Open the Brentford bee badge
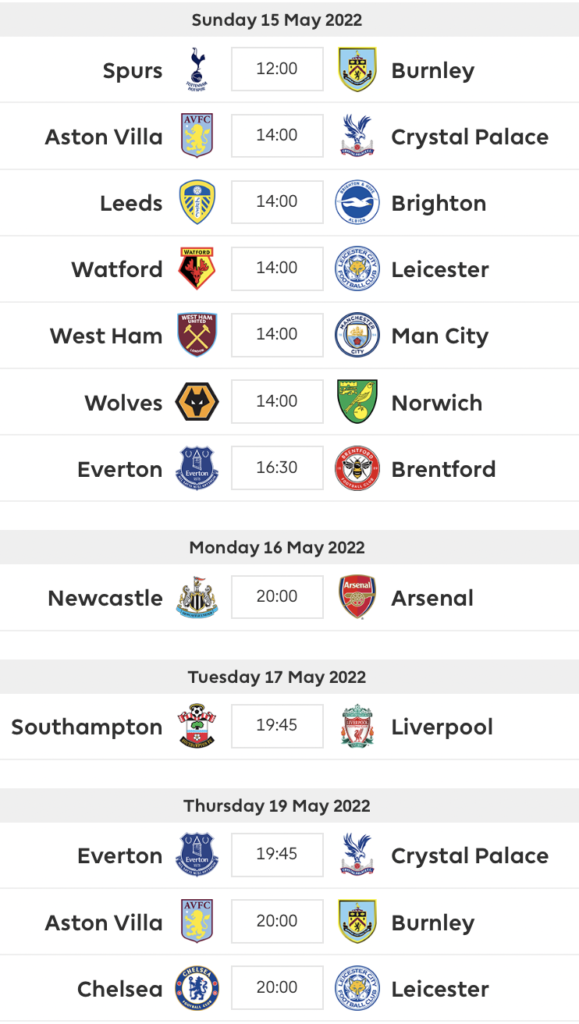579x1024 pixels. [x=358, y=468]
